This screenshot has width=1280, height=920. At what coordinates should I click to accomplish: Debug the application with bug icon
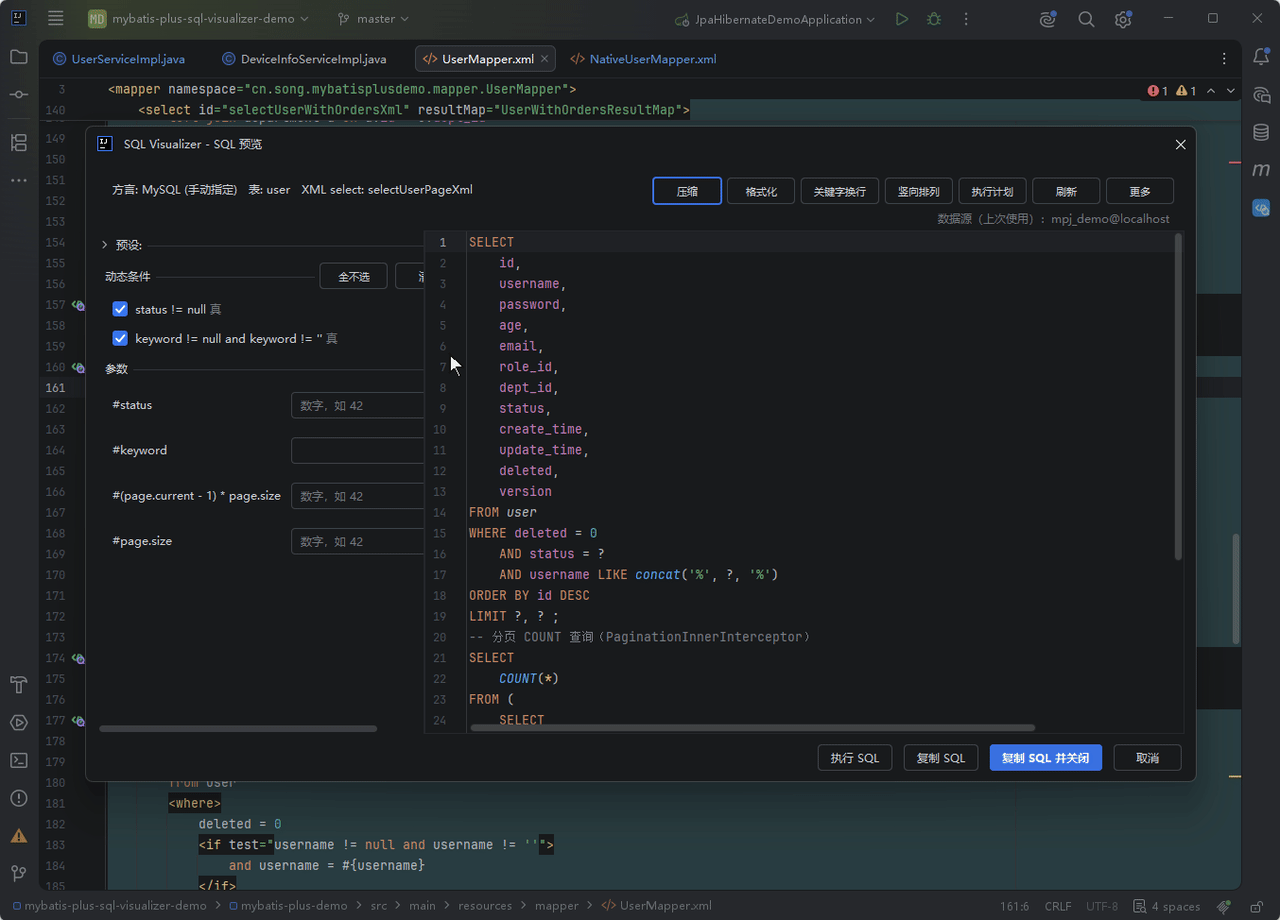point(934,19)
